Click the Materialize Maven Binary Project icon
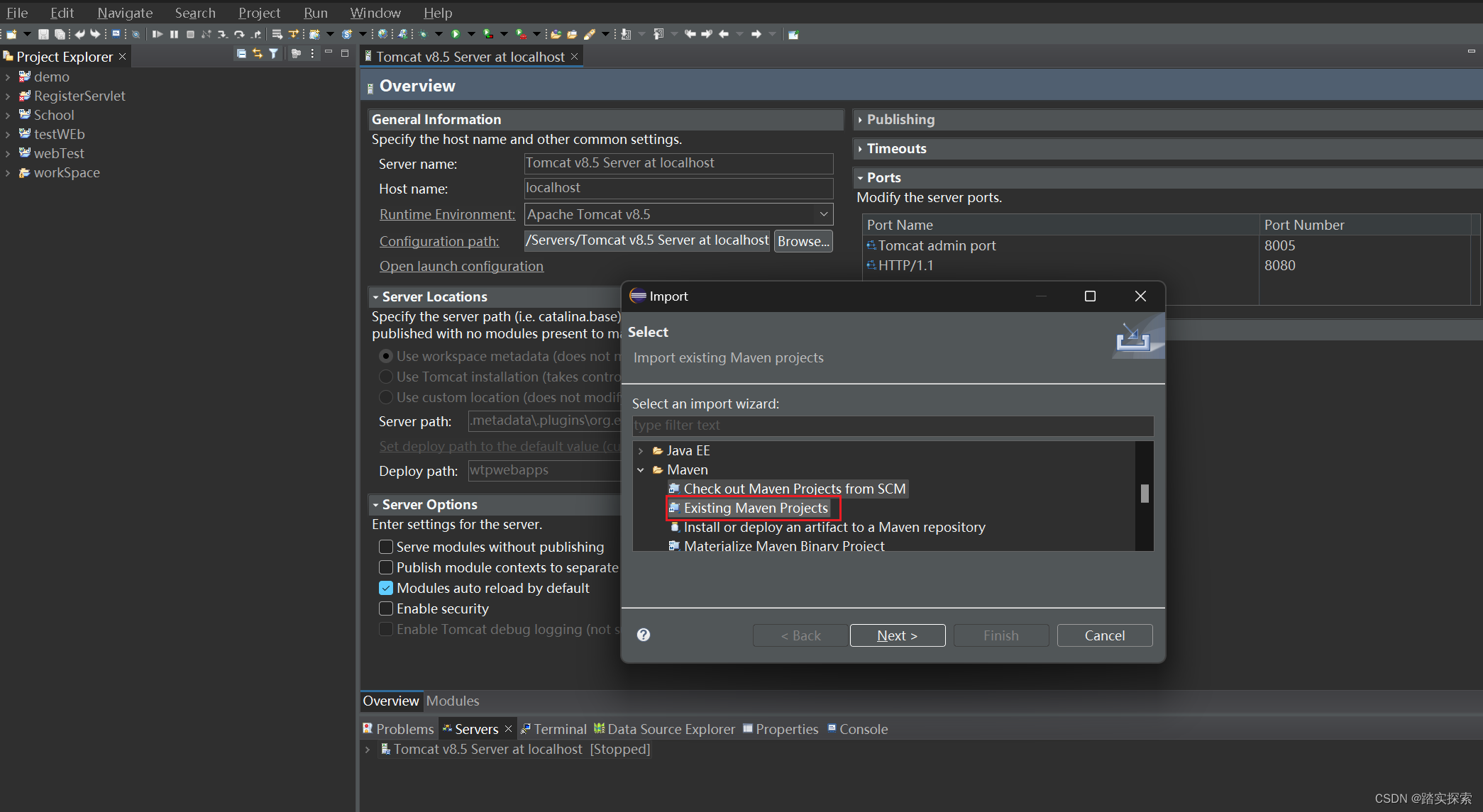 pos(673,546)
